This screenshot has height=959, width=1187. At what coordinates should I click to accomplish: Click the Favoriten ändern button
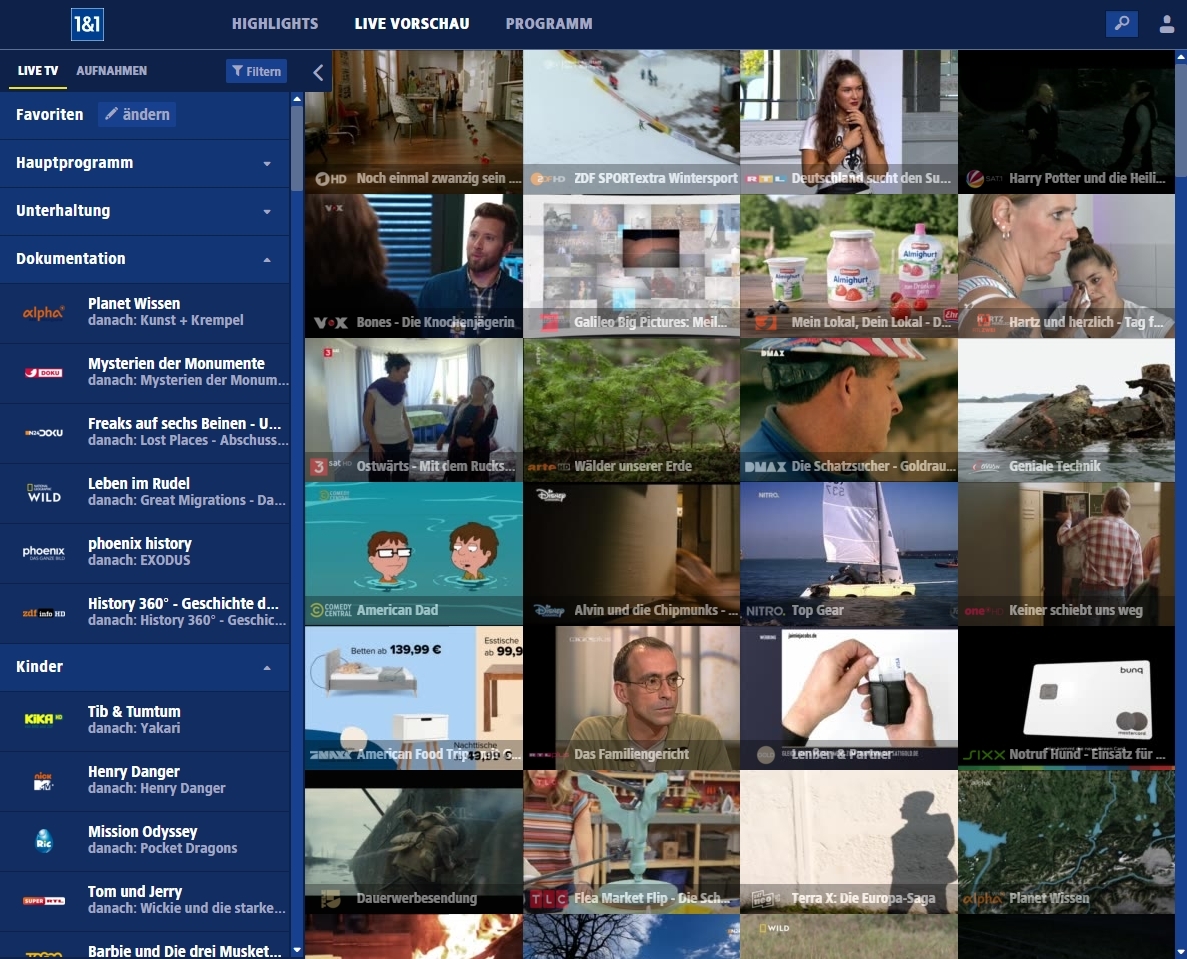[137, 114]
